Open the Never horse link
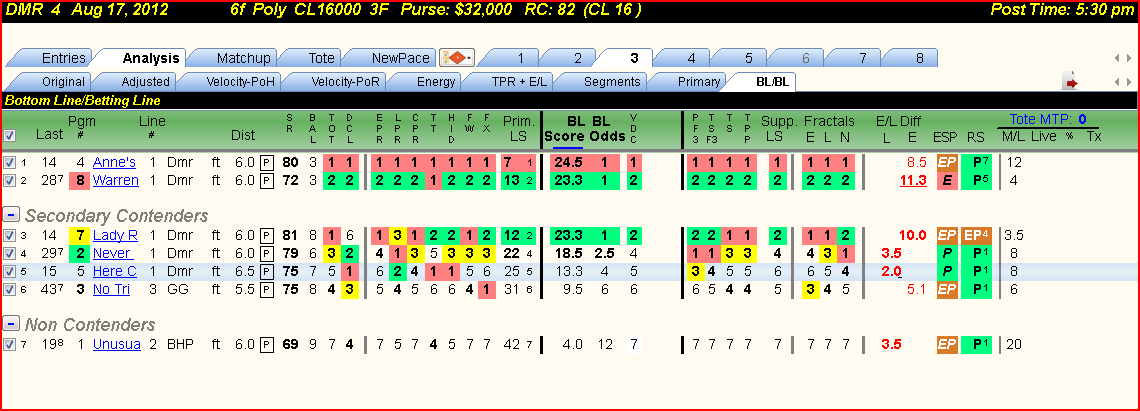The height and width of the screenshot is (411, 1140). pyautogui.click(x=113, y=253)
